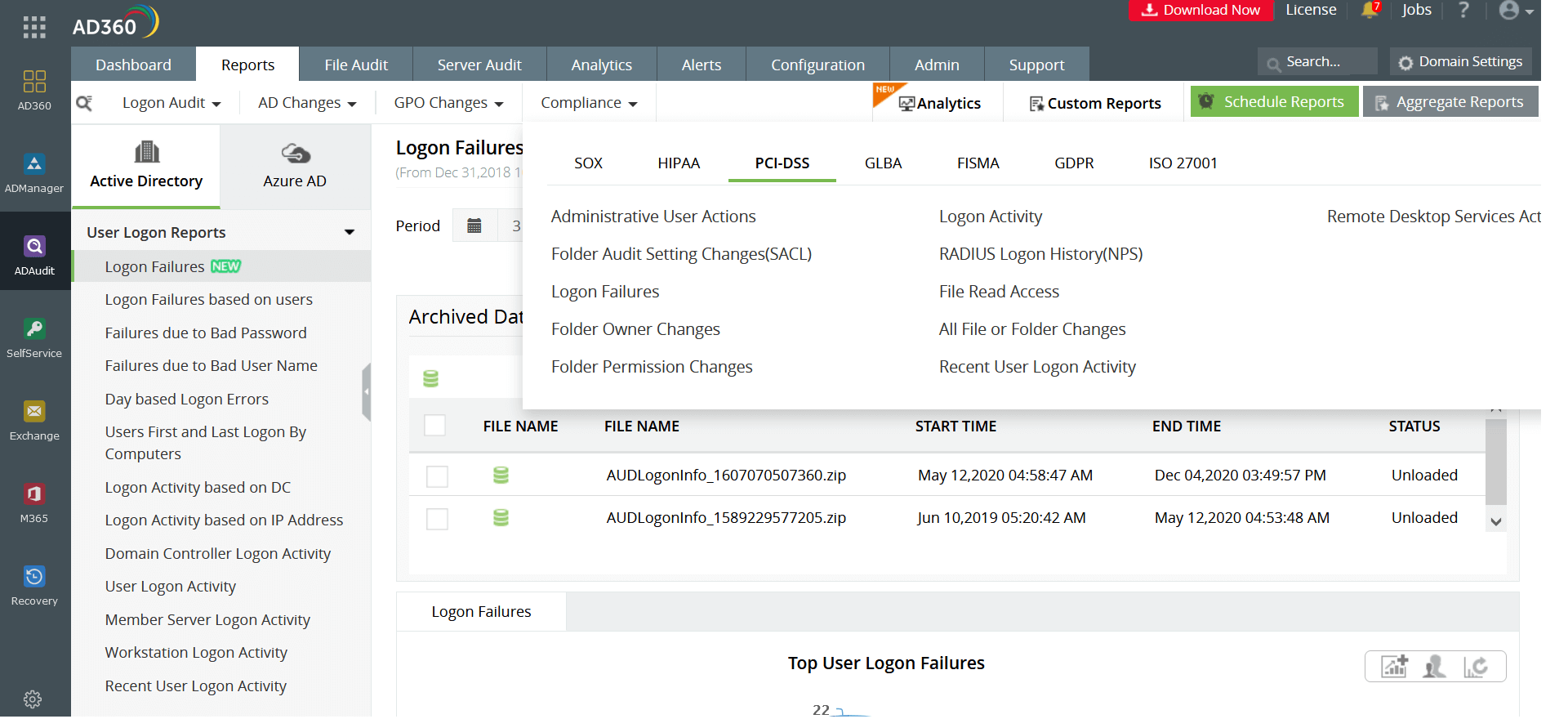
Task: Open All File or Folder Changes report
Action: (1032, 329)
